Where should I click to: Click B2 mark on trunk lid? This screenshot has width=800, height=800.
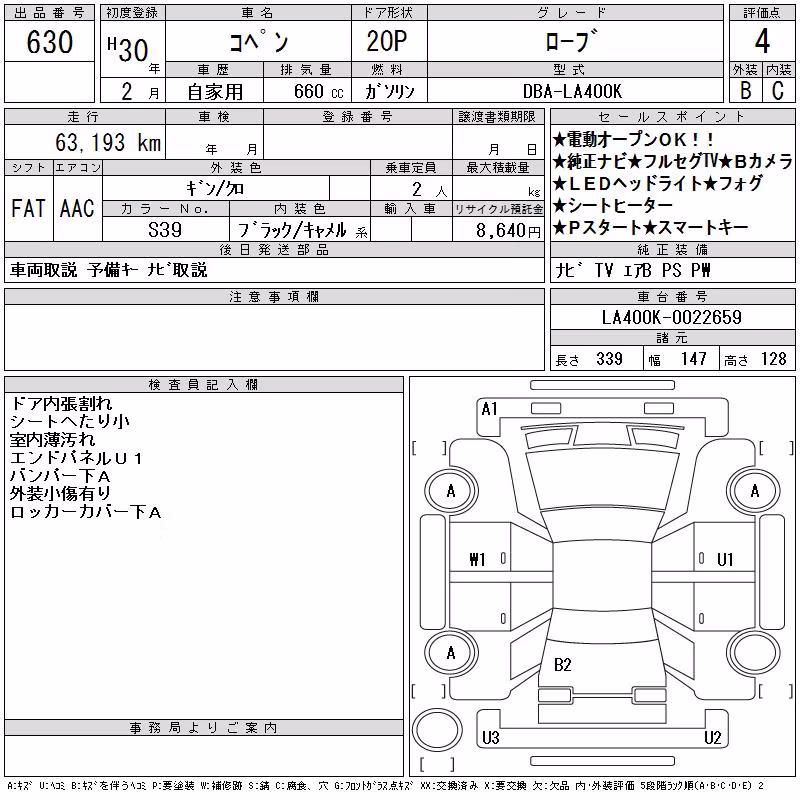[x=562, y=665]
